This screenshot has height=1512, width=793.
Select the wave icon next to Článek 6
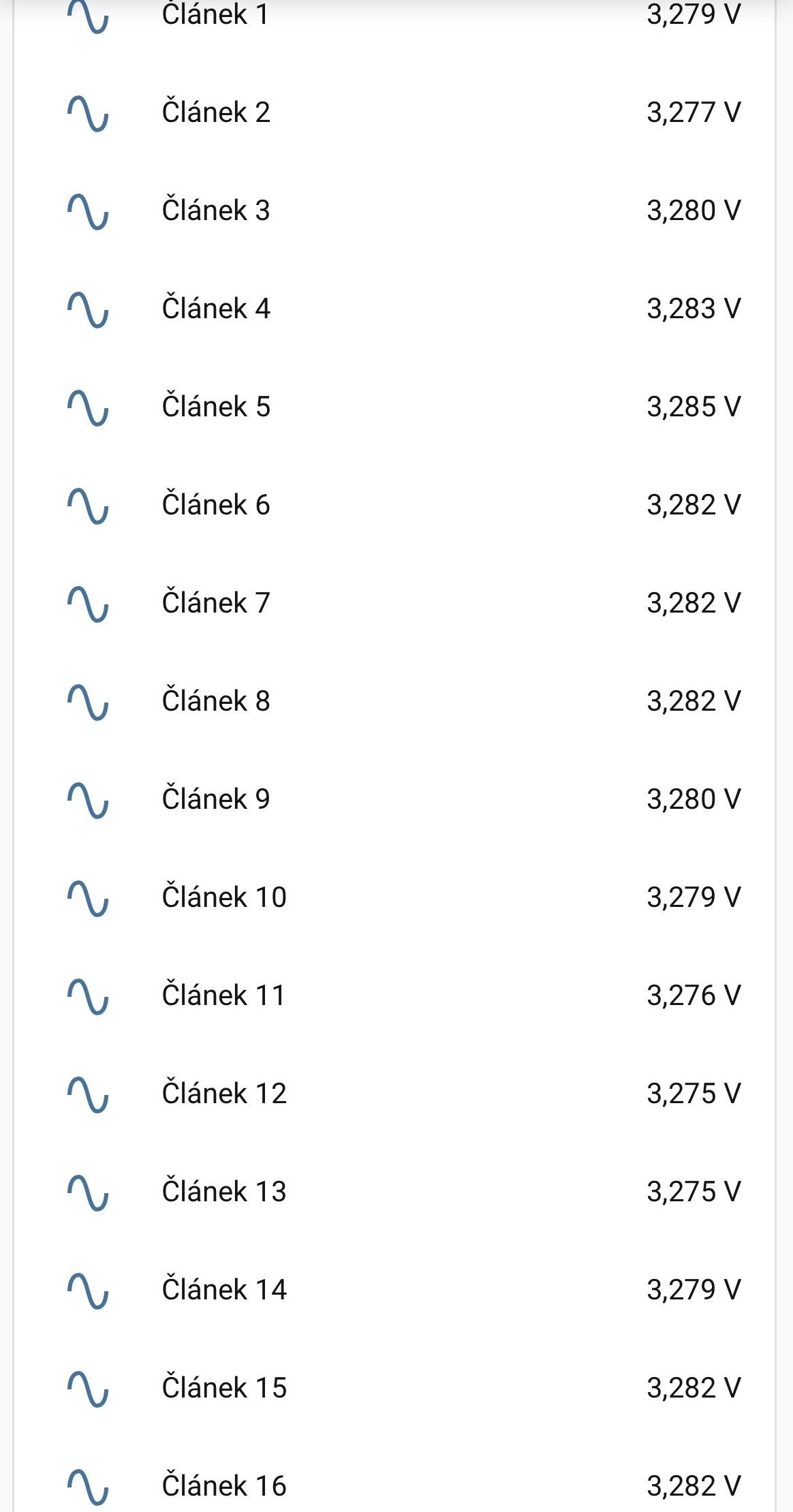[88, 506]
